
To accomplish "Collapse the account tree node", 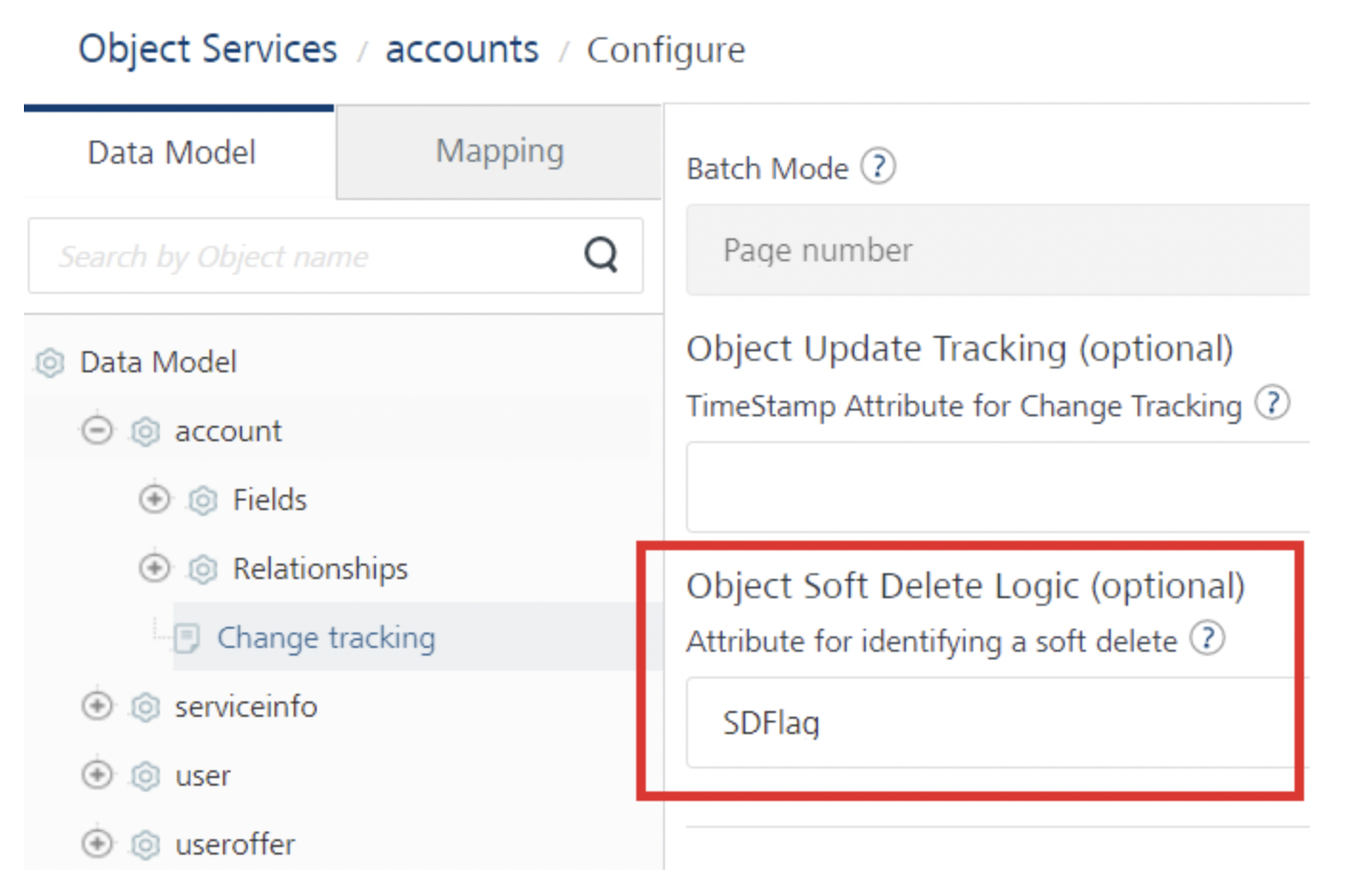I will click(x=97, y=431).
